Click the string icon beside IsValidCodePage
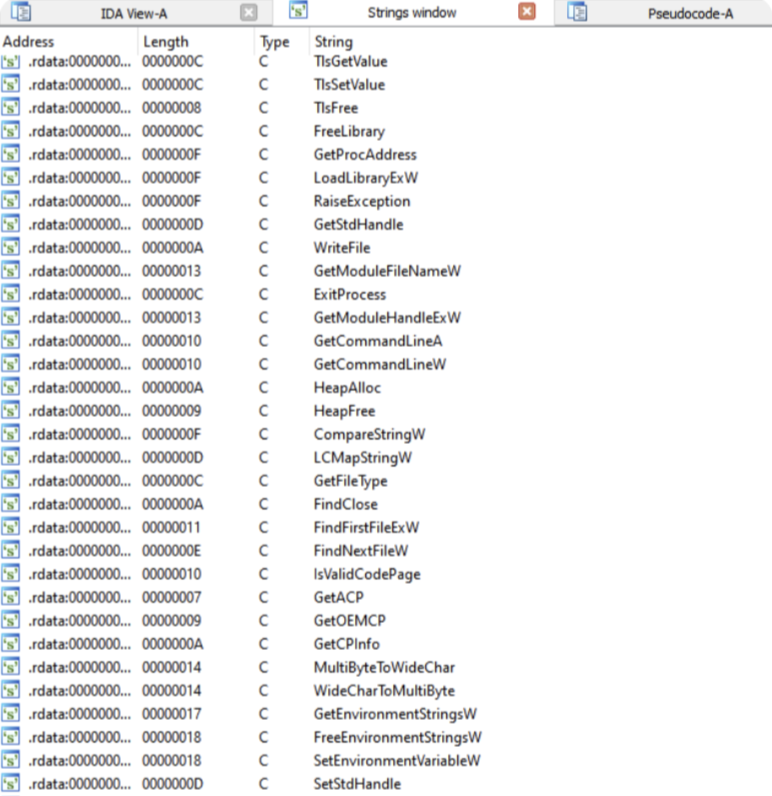This screenshot has width=772, height=796. [x=11, y=575]
